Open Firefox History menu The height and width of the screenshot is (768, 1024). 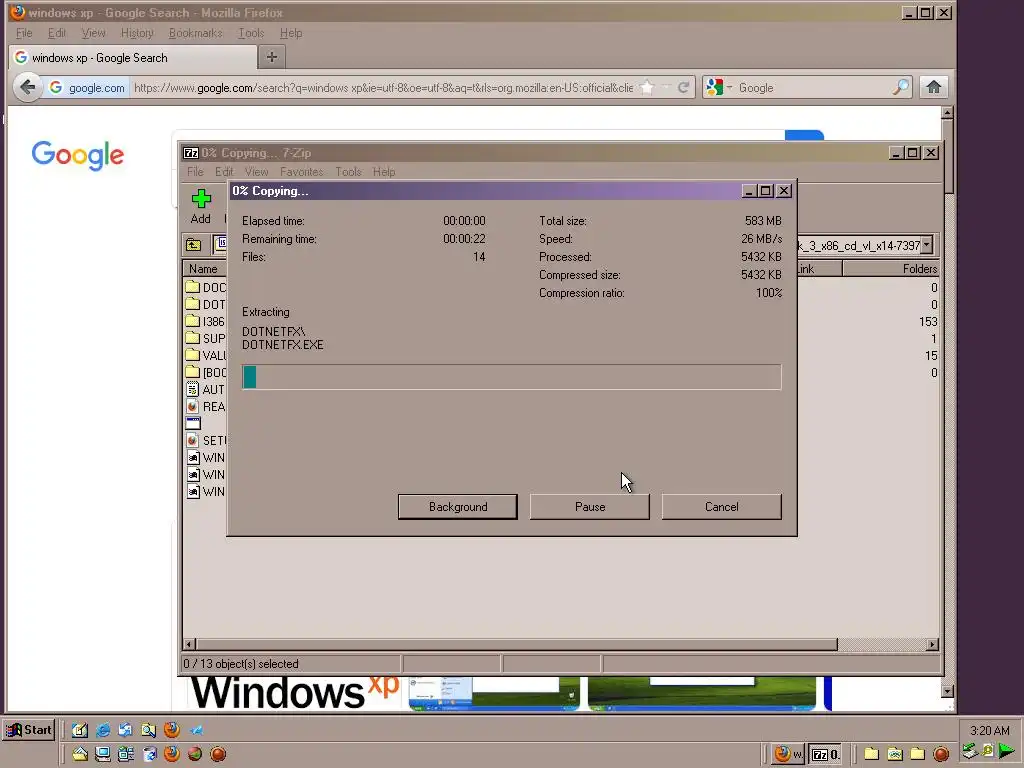pos(137,33)
